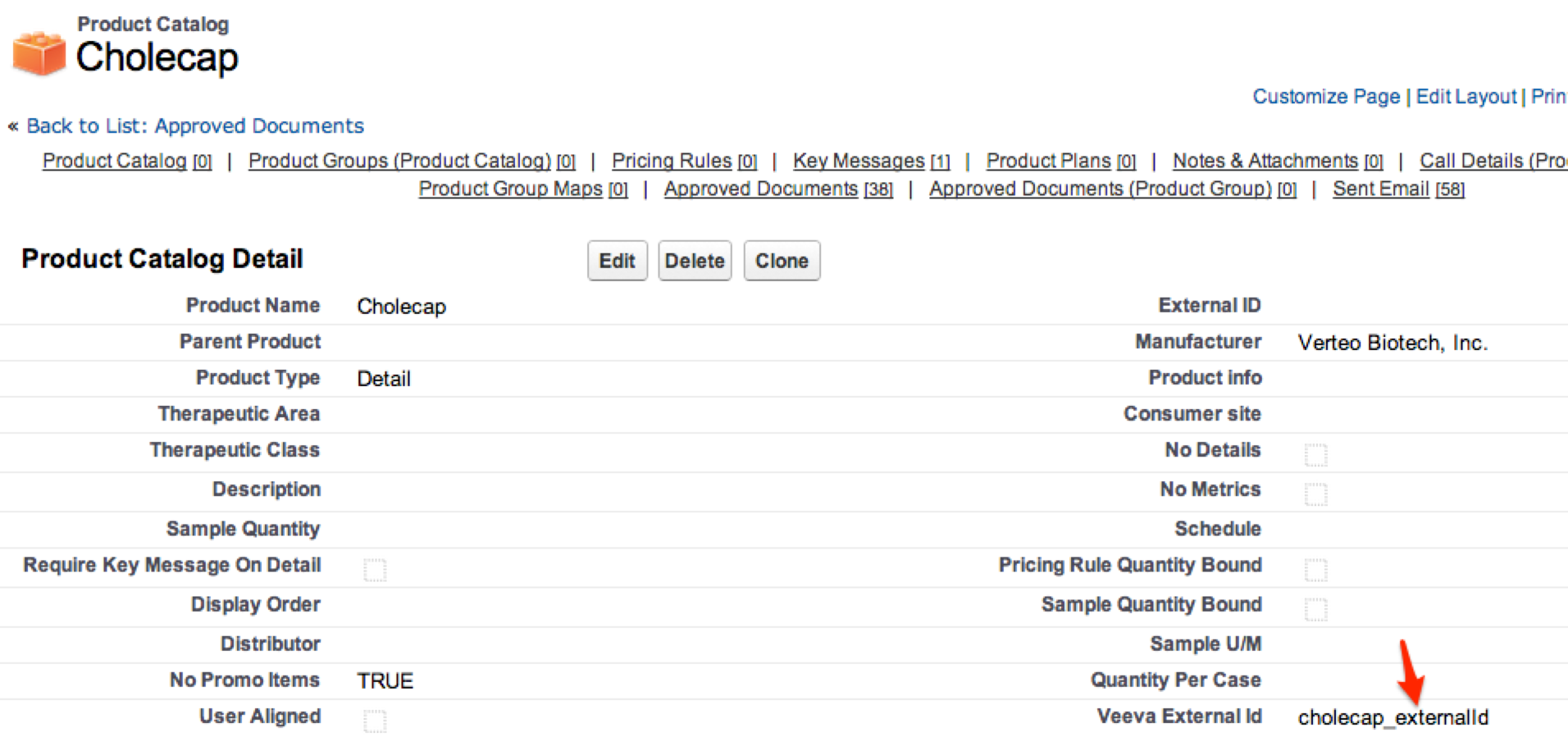This screenshot has width=1568, height=746.
Task: Toggle Sample Quantity Bound checkbox
Action: pos(1315,608)
